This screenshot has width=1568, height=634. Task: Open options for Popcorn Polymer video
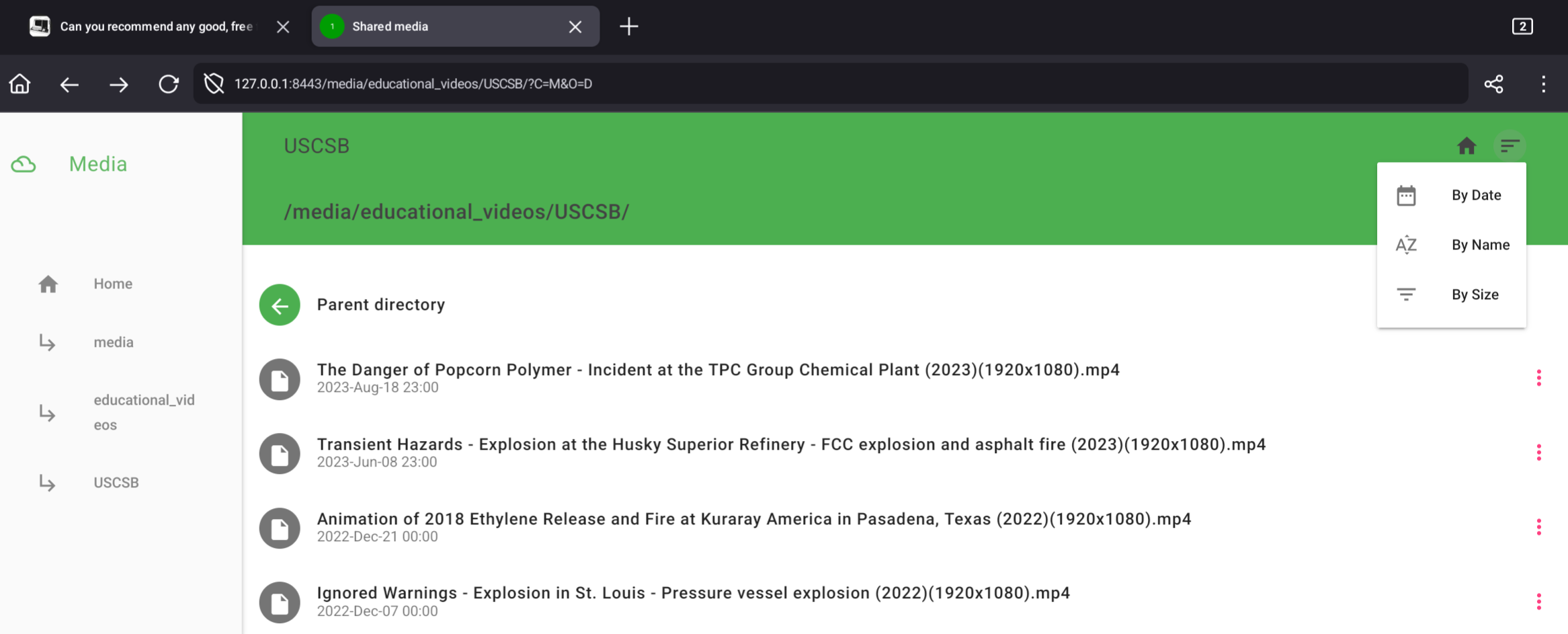pos(1538,378)
